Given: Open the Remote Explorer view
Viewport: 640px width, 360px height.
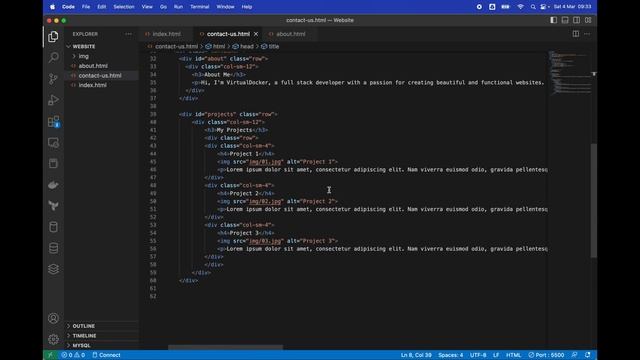Looking at the screenshot, I should click(53, 142).
